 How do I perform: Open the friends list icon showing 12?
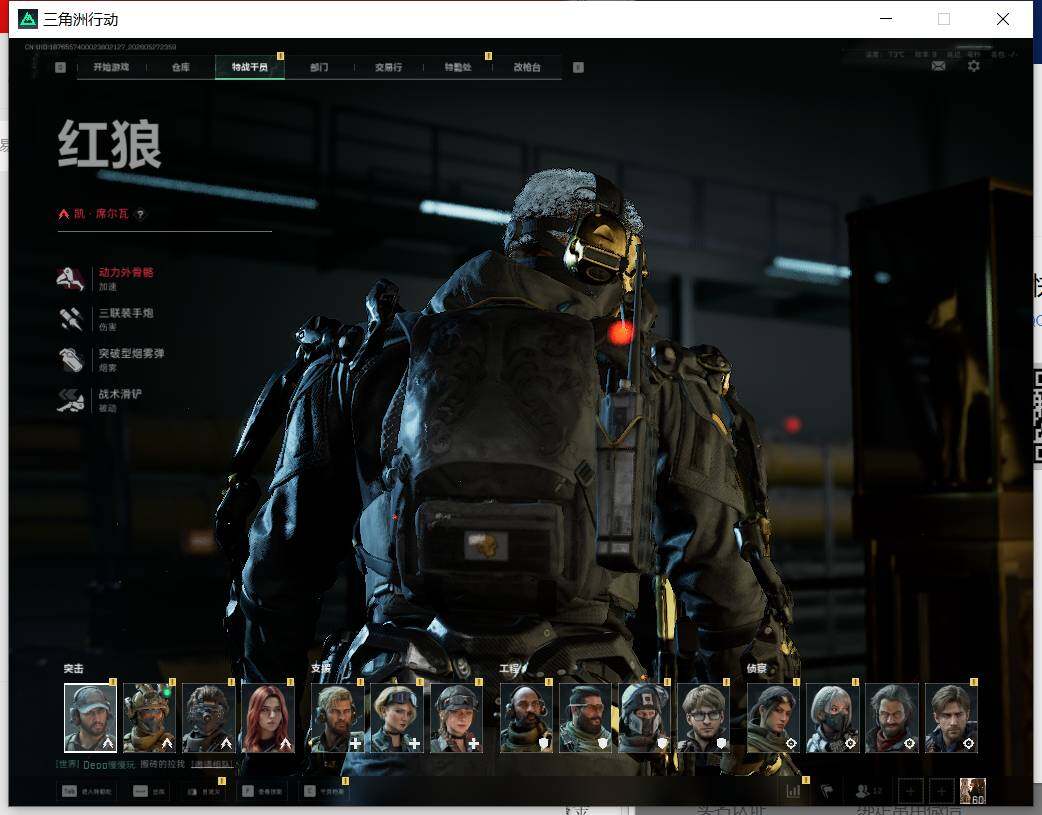pos(869,791)
